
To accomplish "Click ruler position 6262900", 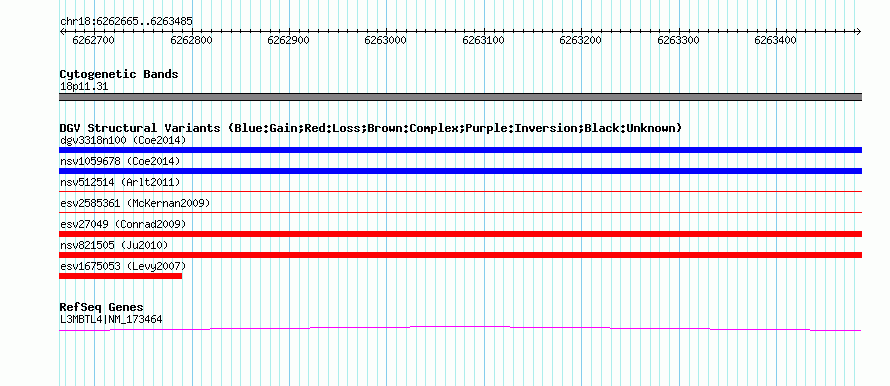I will pyautogui.click(x=288, y=40).
